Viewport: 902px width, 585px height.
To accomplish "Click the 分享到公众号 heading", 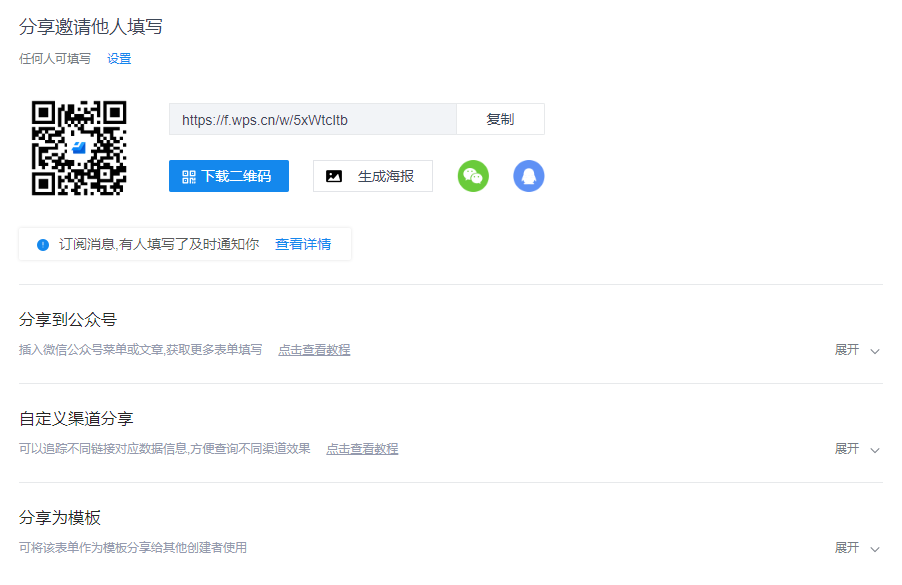I will 68,319.
